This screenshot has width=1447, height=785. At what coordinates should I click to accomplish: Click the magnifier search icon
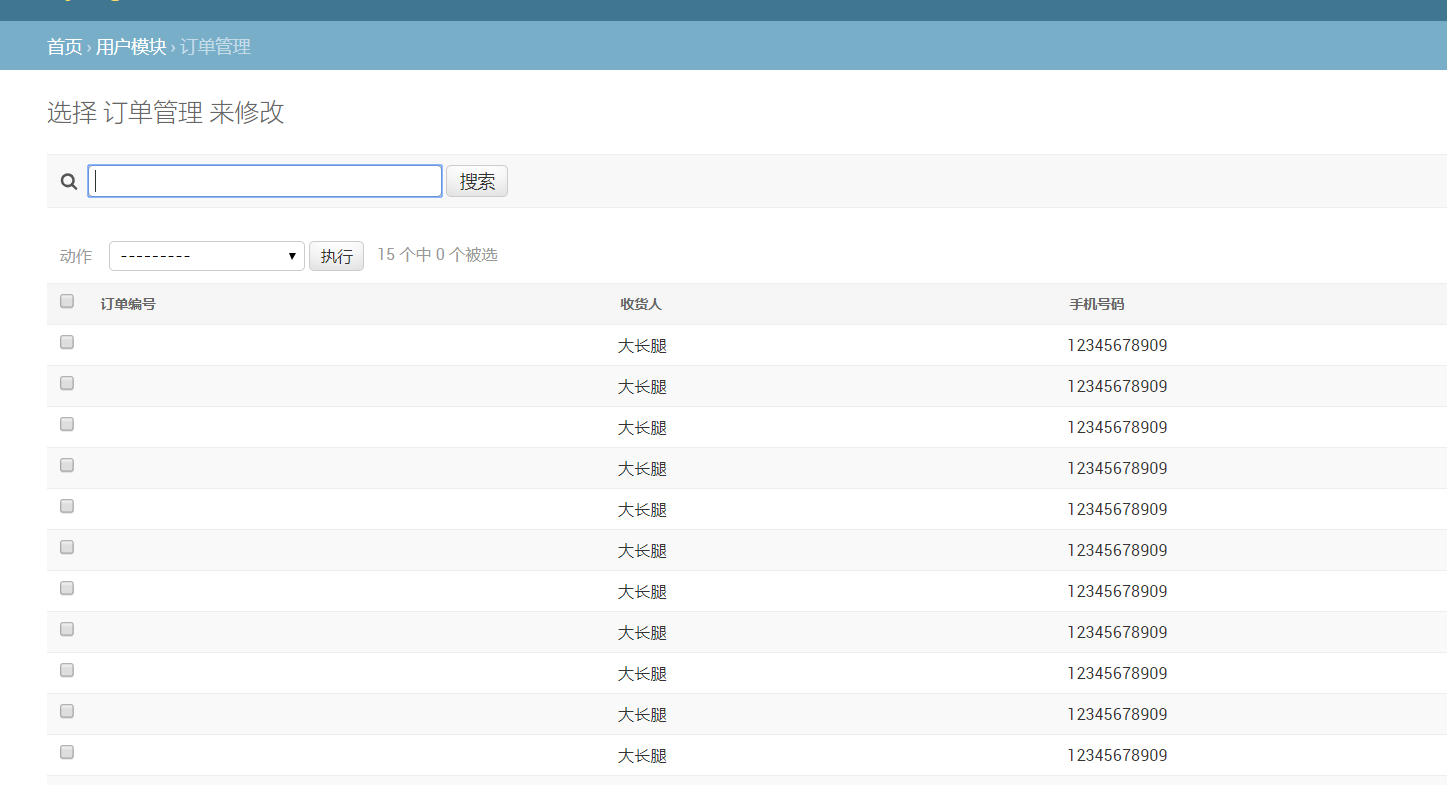(69, 181)
